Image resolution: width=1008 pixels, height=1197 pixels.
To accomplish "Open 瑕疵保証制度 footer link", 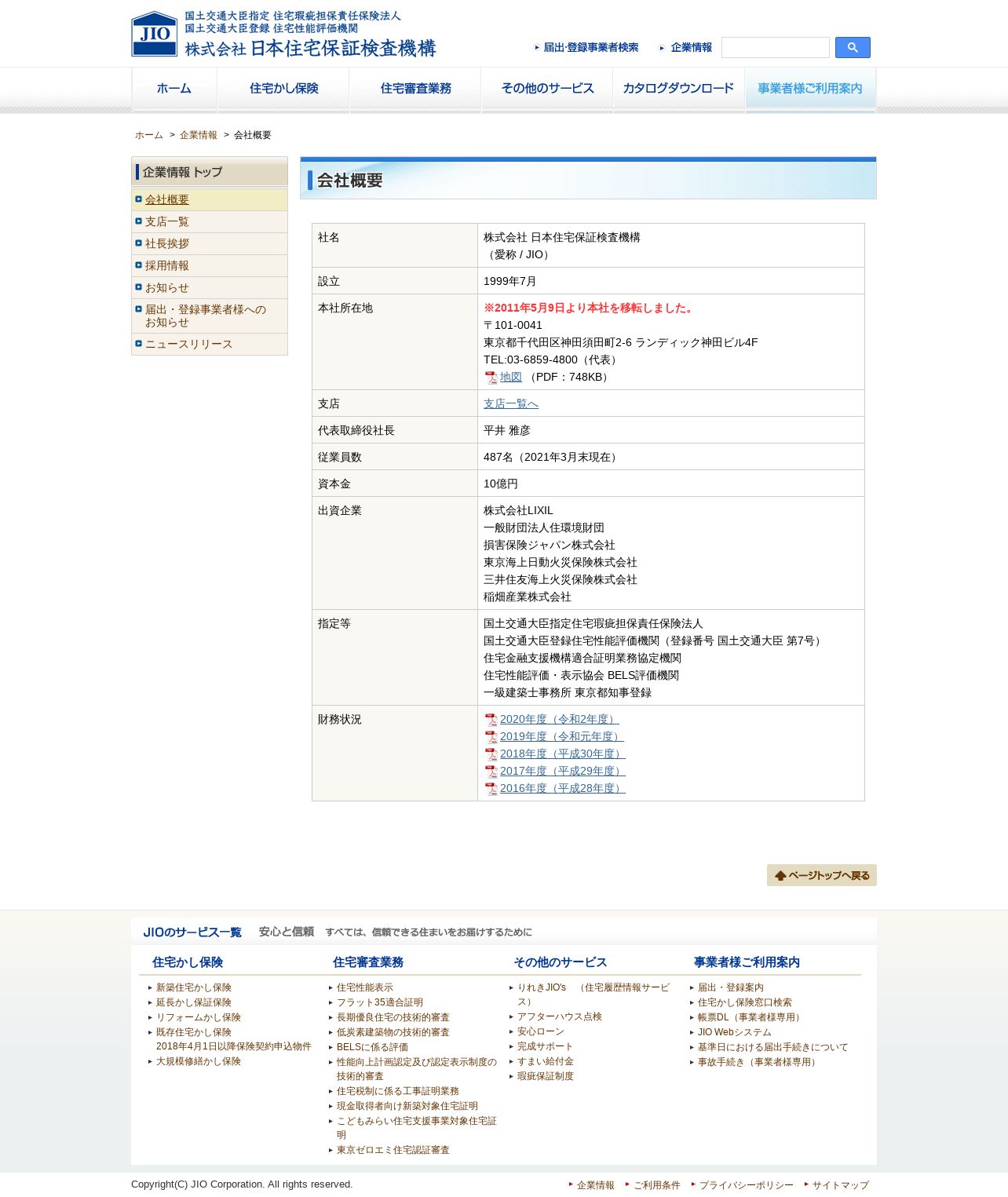I will [546, 1077].
